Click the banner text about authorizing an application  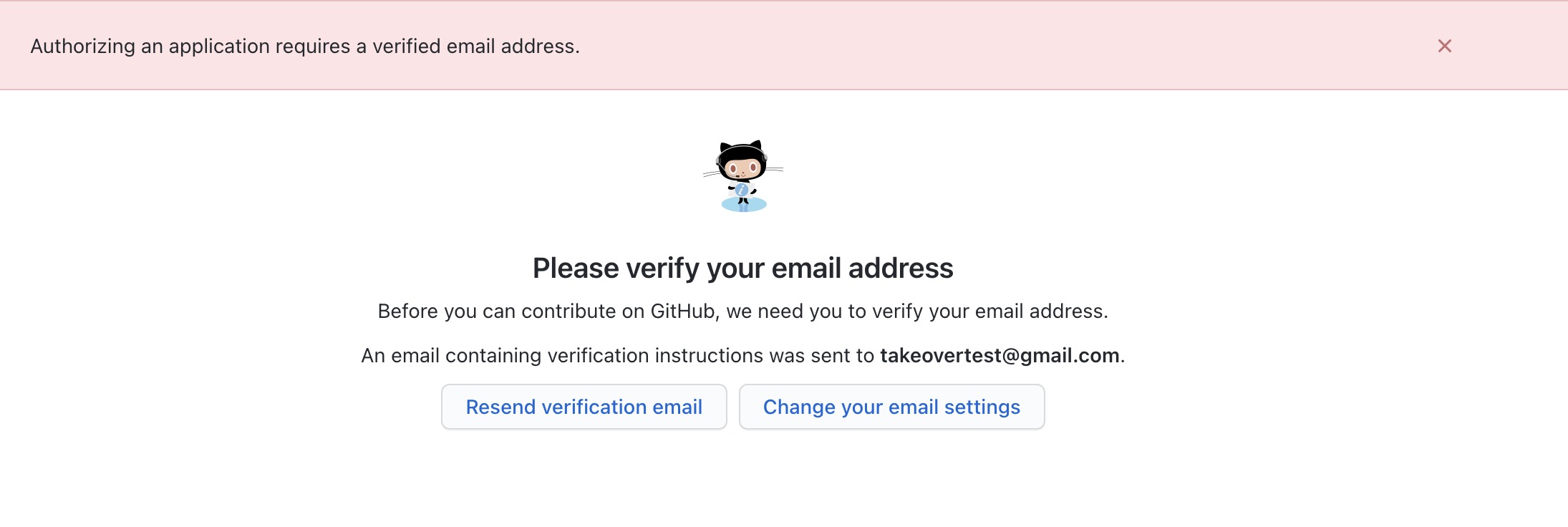point(305,47)
